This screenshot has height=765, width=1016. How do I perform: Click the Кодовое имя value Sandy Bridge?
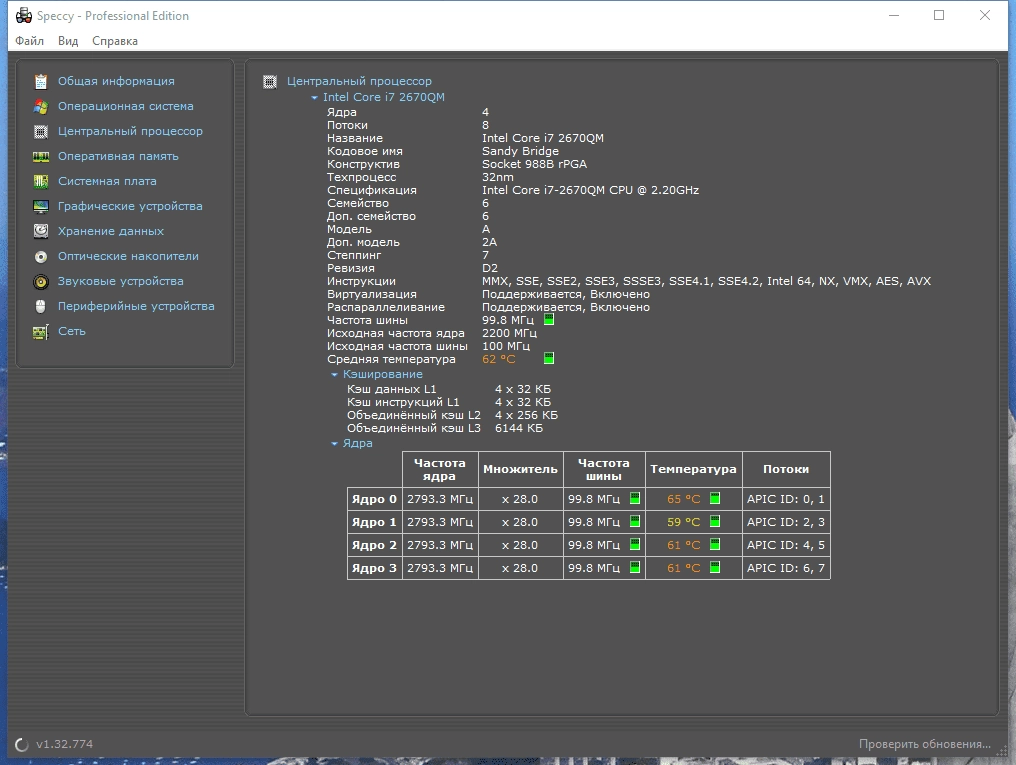[520, 151]
